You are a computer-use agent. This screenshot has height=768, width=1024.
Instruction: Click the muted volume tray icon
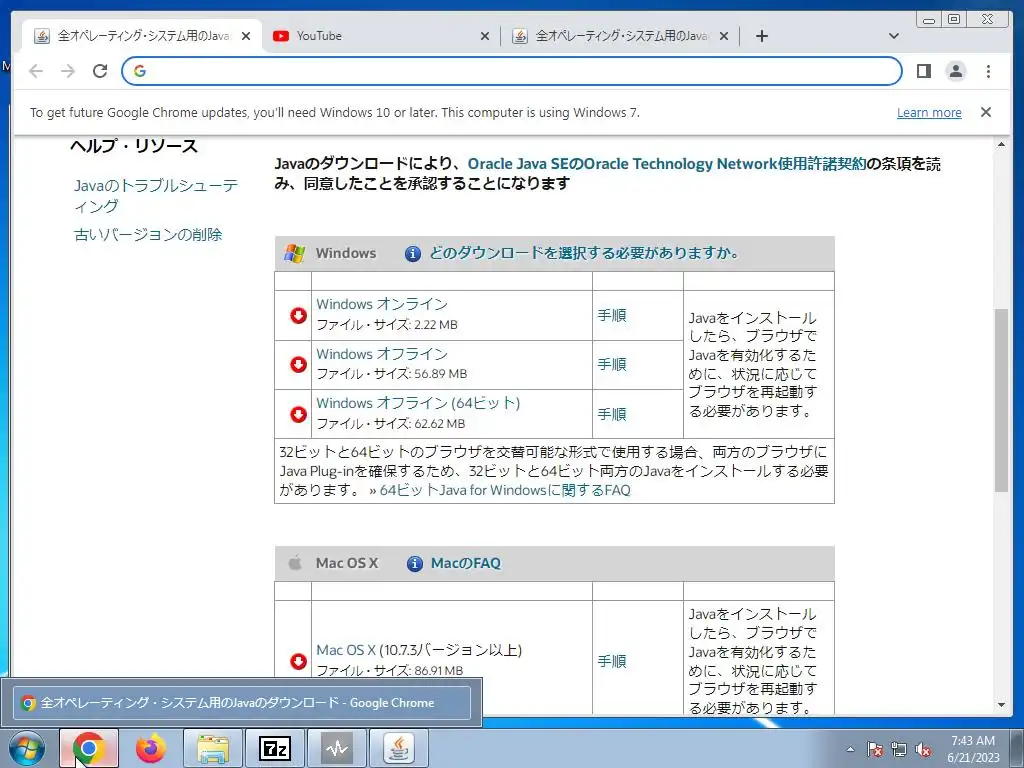pos(923,749)
